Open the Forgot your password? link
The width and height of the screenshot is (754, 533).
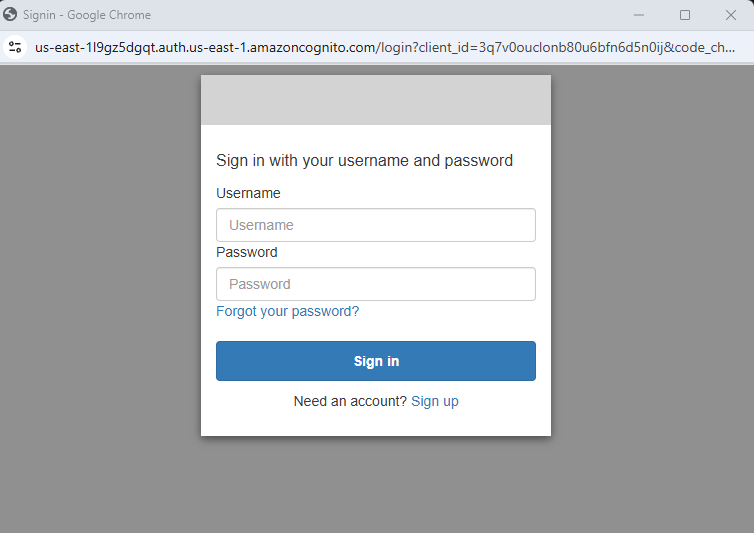click(288, 311)
